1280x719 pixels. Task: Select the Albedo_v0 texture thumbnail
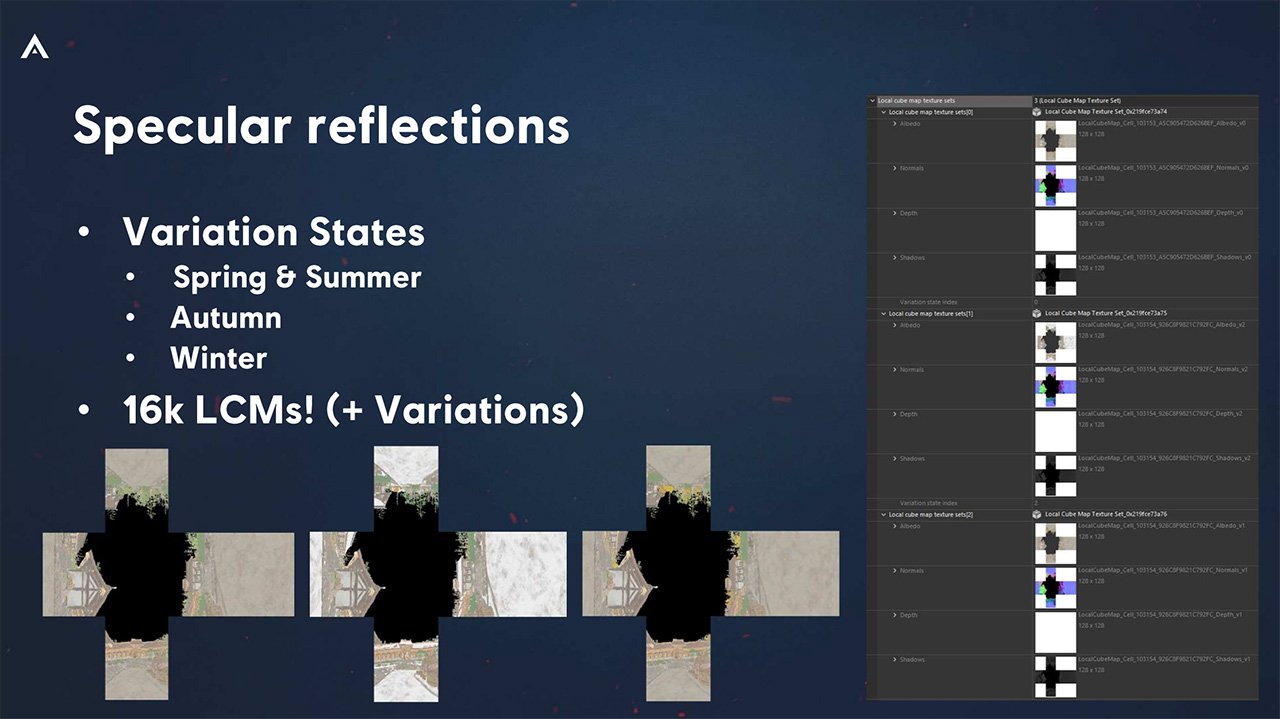(1055, 141)
